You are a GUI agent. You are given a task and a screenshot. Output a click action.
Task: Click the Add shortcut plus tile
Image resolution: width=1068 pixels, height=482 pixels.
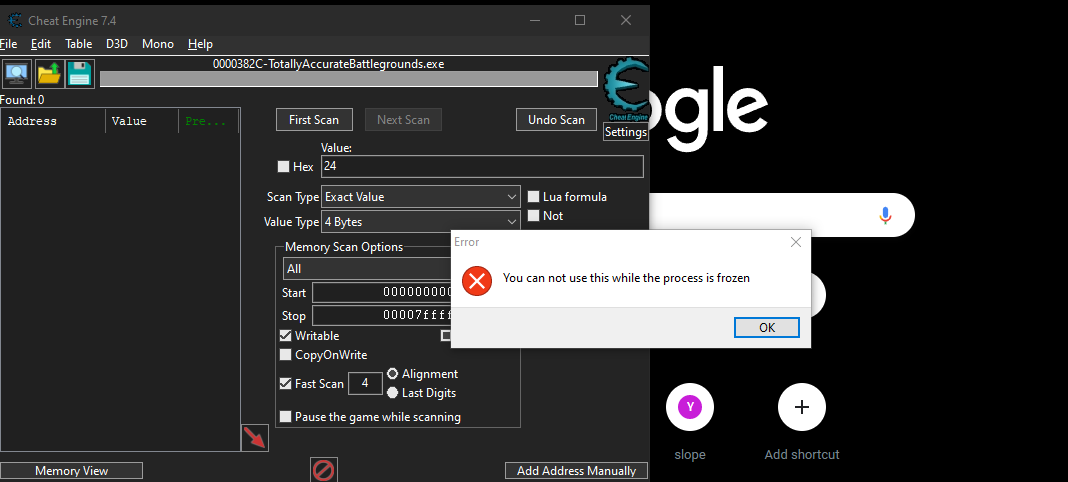pyautogui.click(x=802, y=407)
